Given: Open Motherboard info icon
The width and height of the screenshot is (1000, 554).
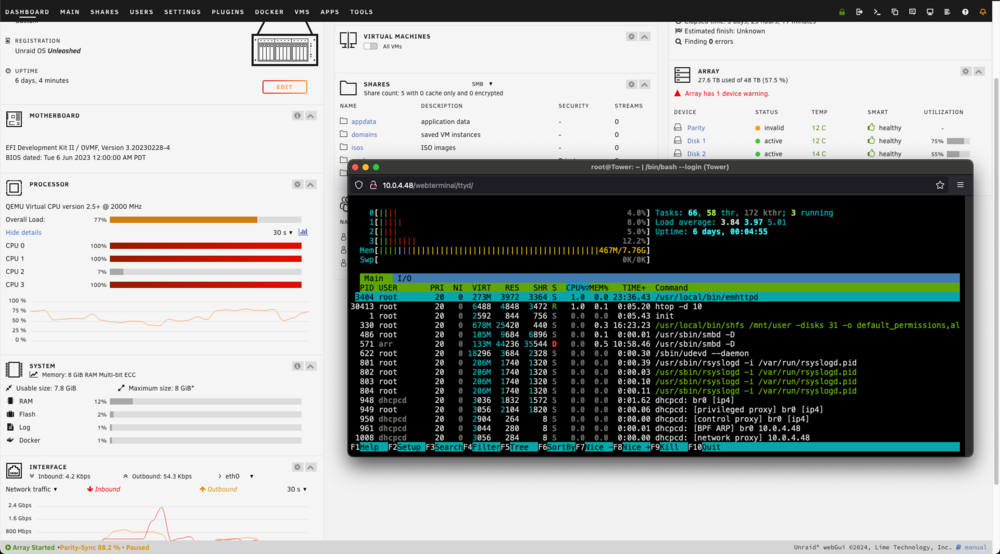Looking at the screenshot, I should pyautogui.click(x=297, y=116).
